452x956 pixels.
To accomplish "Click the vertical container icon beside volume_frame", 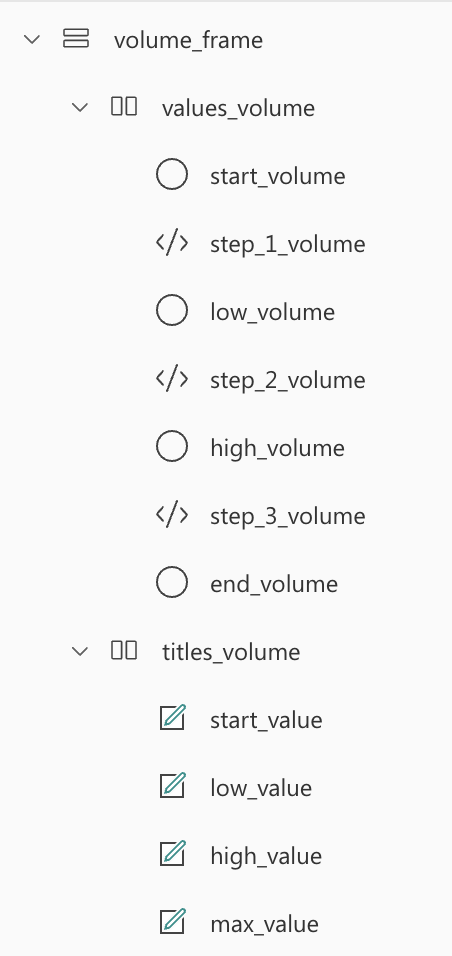I will (x=76, y=38).
